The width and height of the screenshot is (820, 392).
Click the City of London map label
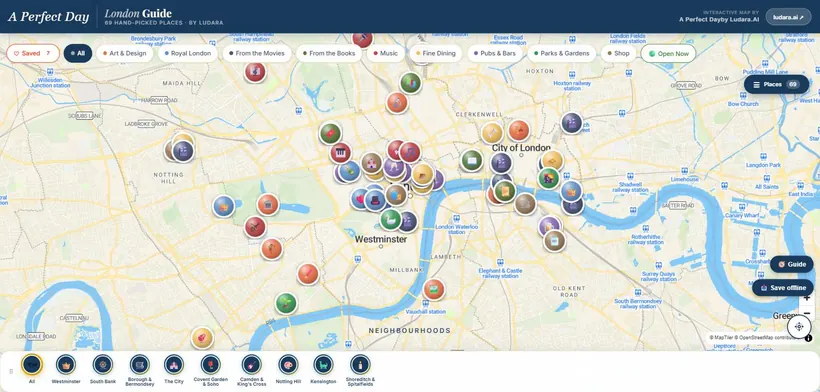[521, 148]
